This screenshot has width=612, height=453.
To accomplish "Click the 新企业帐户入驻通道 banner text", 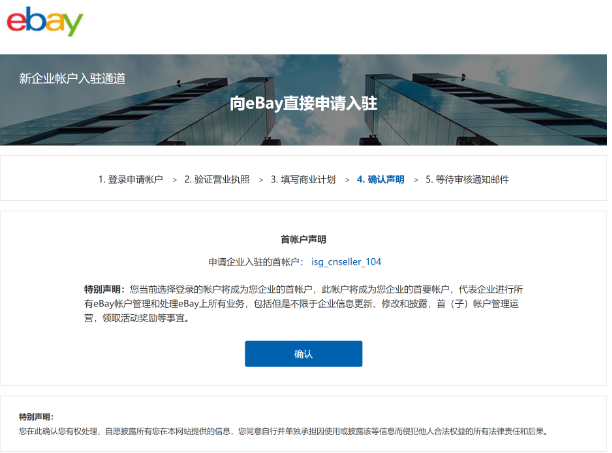I will [72, 78].
